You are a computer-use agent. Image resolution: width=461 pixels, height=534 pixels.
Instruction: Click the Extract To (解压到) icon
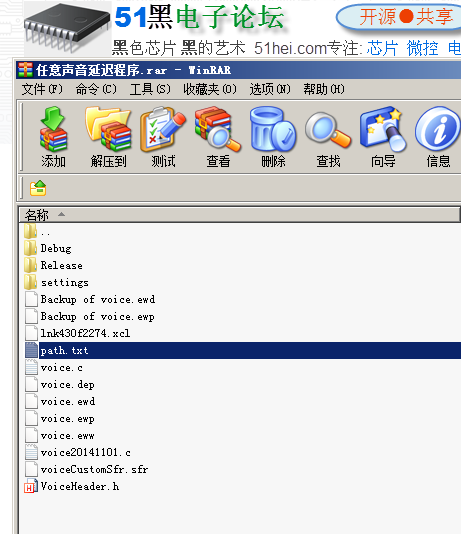pos(108,137)
